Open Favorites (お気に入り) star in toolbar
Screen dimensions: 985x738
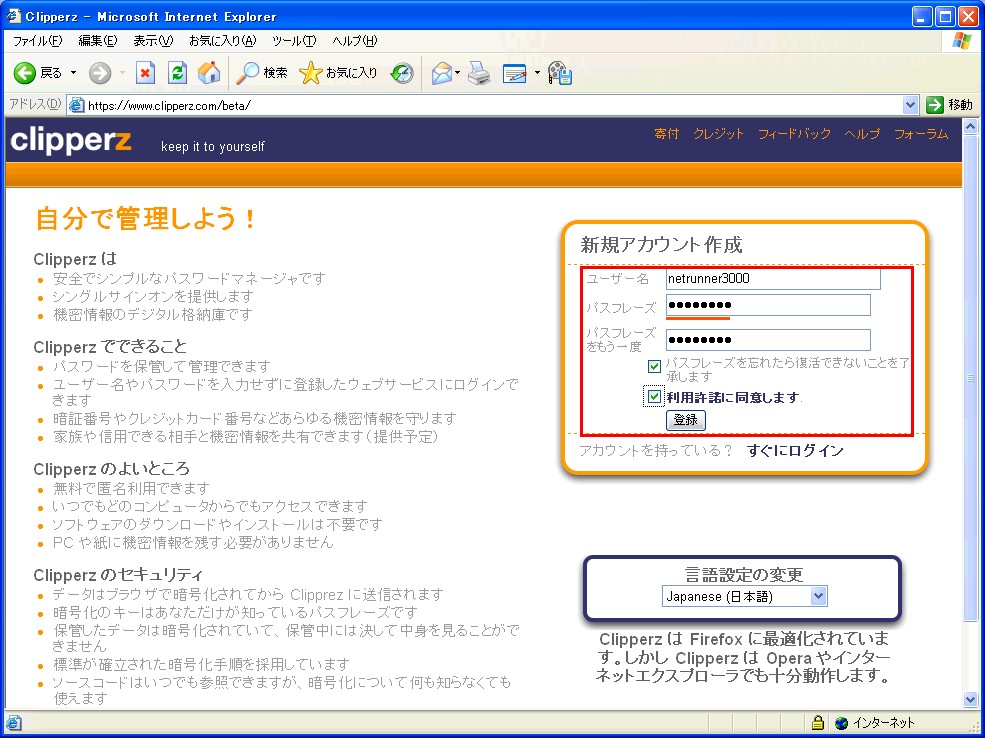310,73
